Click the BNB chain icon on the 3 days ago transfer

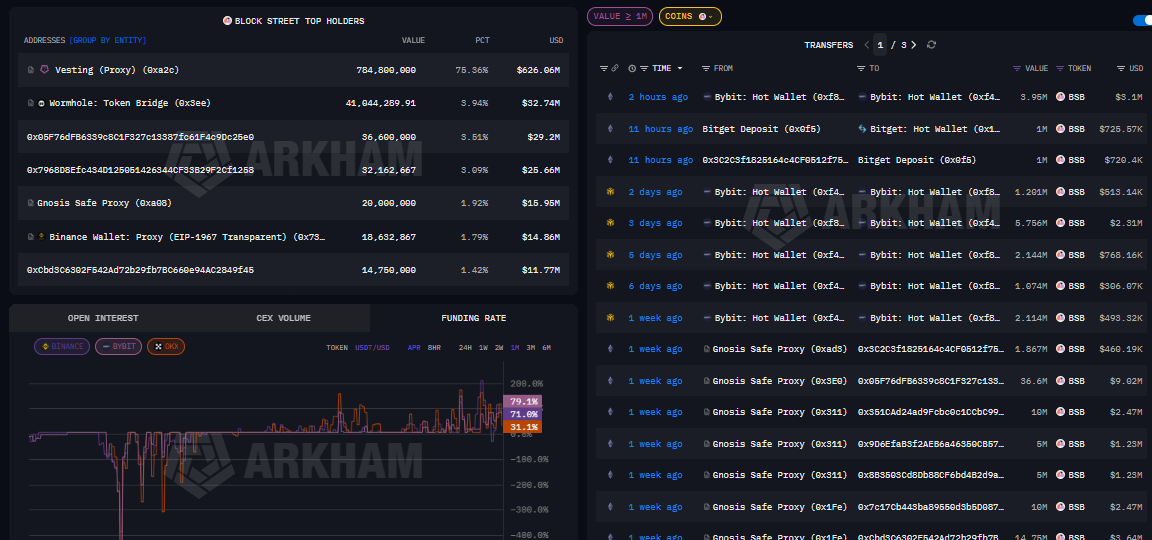609,223
